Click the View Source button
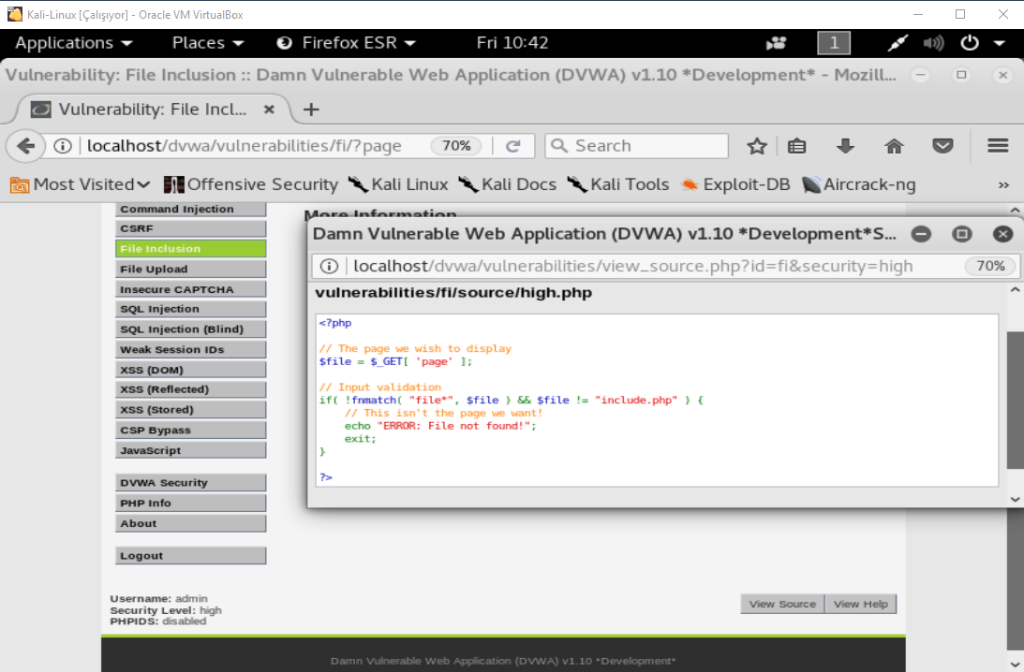1024x672 pixels. 782,604
